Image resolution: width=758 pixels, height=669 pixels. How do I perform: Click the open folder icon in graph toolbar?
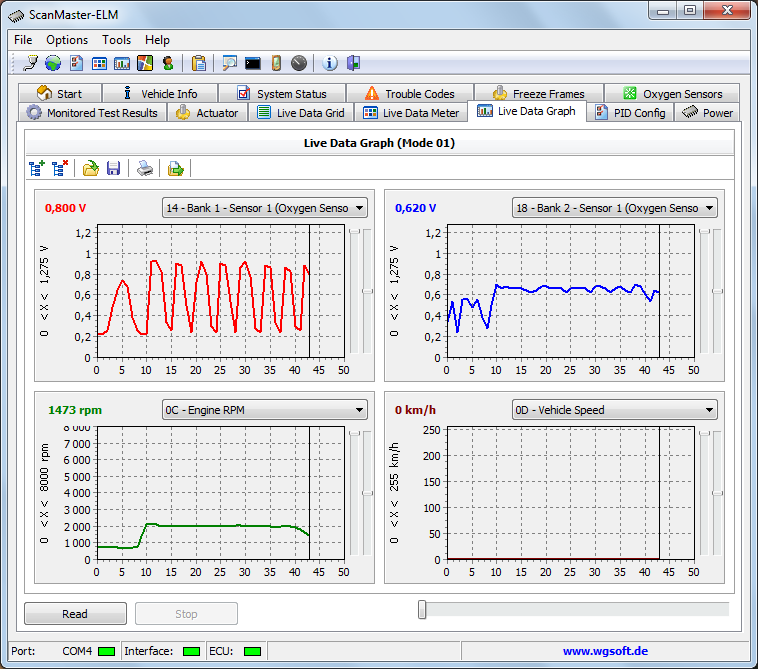coord(91,168)
